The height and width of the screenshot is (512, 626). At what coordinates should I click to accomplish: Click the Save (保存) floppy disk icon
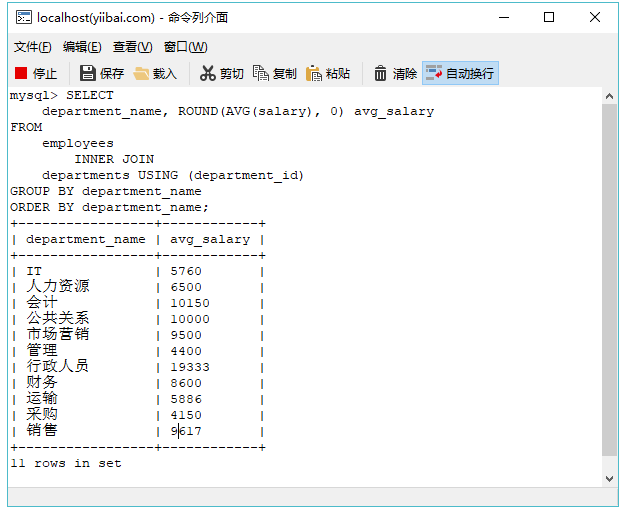[87, 73]
